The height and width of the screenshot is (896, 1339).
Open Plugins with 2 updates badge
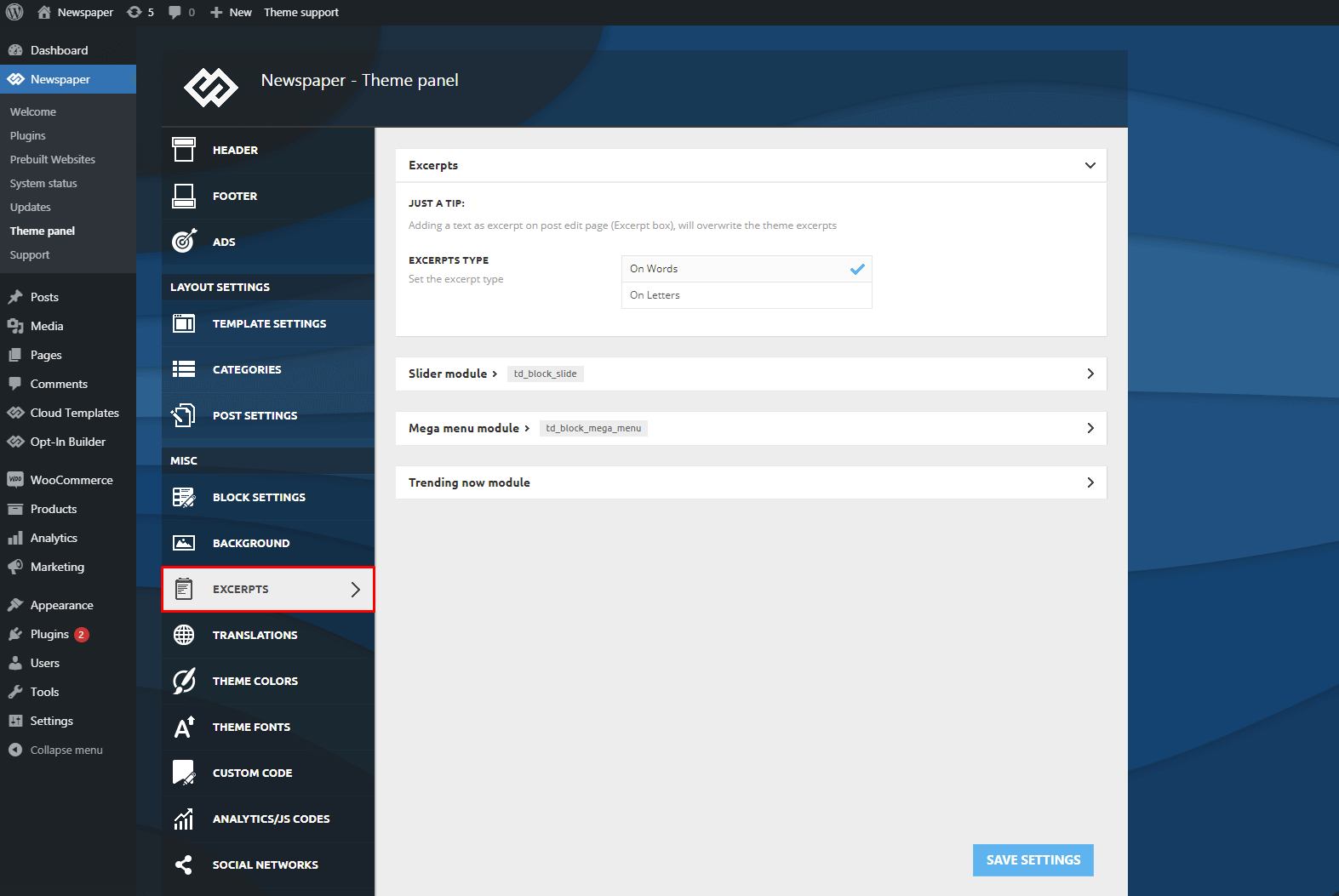tap(68, 634)
